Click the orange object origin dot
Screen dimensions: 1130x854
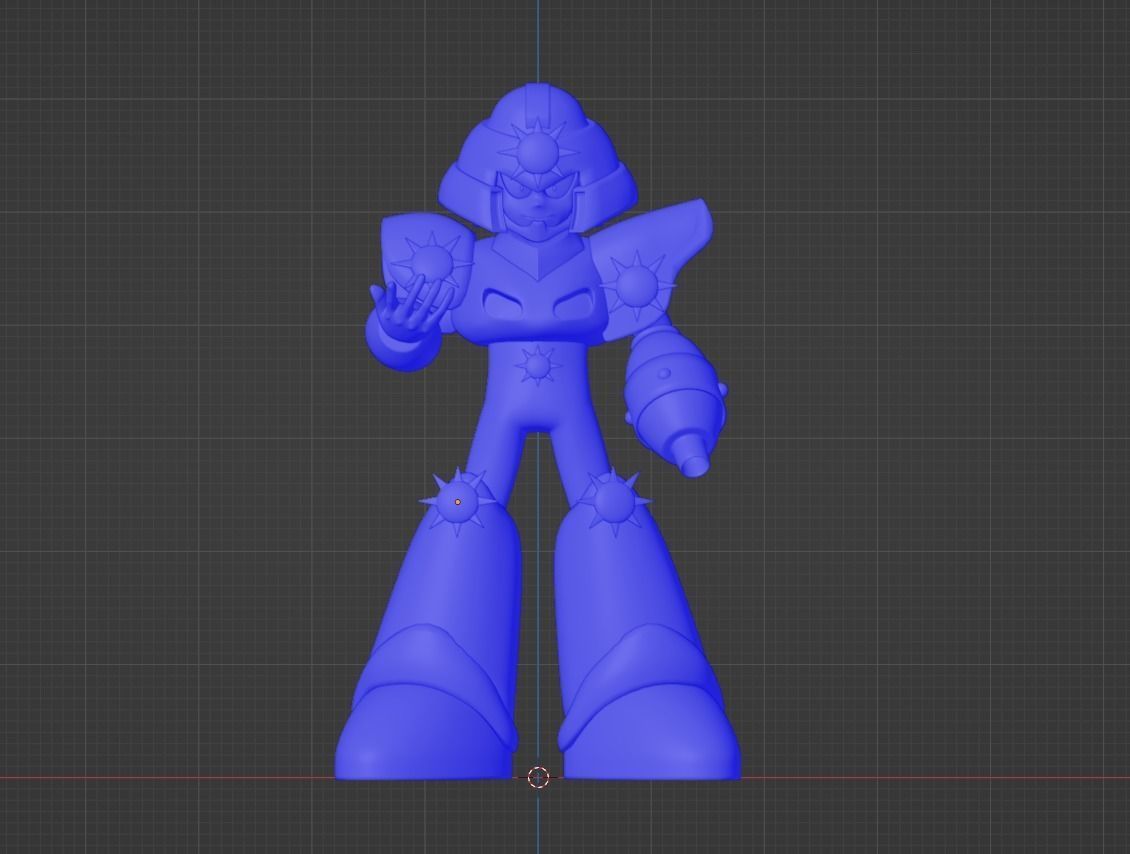click(458, 502)
